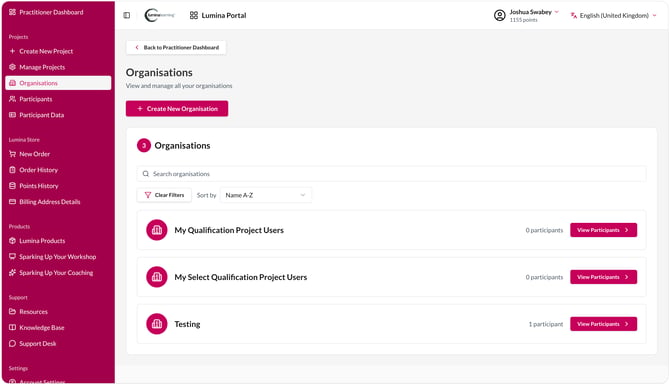This screenshot has height=385, width=670.
Task: Click Order History label in sidebar
Action: [x=38, y=170]
